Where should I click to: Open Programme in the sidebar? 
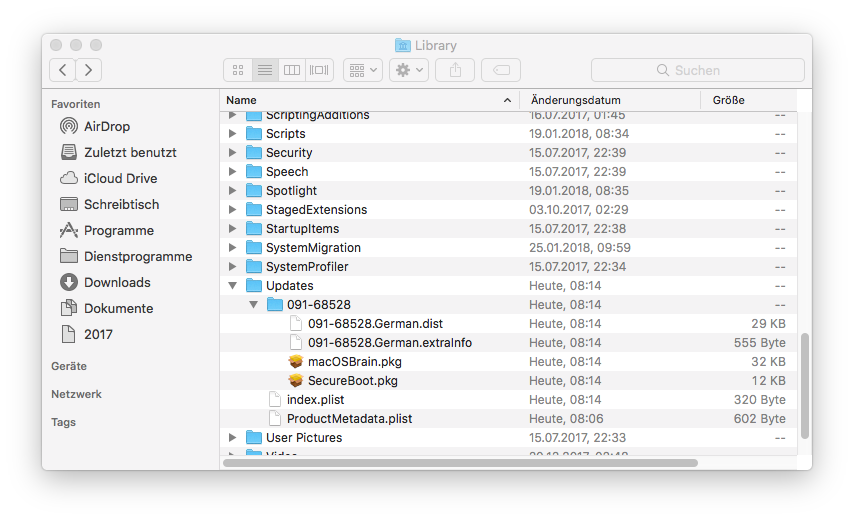(107, 231)
